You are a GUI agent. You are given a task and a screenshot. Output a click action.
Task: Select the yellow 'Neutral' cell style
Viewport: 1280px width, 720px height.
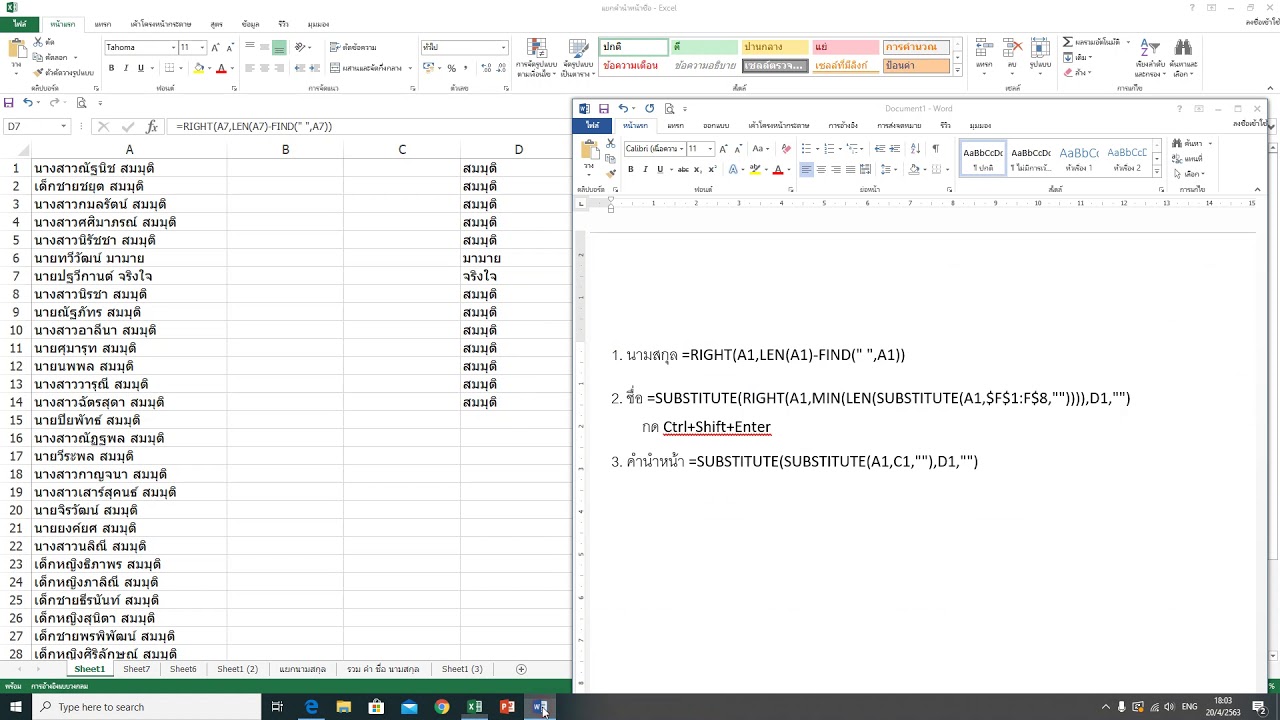point(774,47)
